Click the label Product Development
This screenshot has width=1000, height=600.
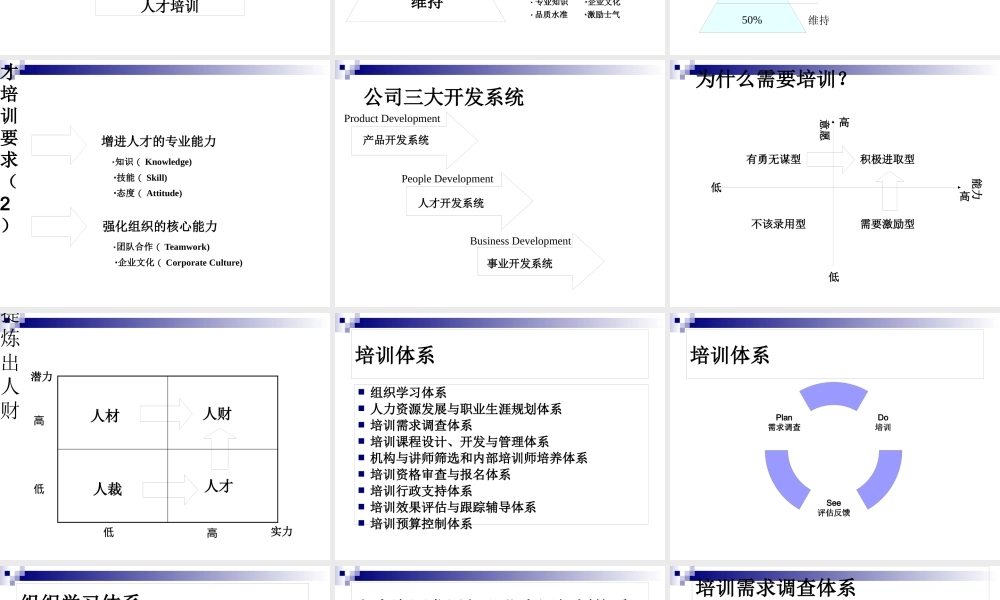point(392,119)
